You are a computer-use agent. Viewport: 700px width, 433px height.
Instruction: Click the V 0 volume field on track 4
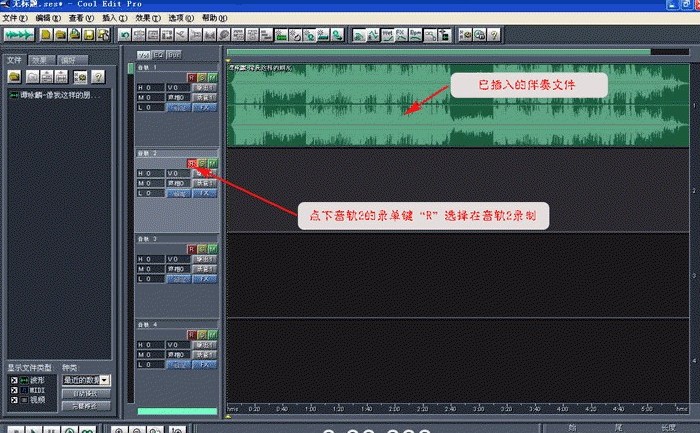(x=178, y=345)
